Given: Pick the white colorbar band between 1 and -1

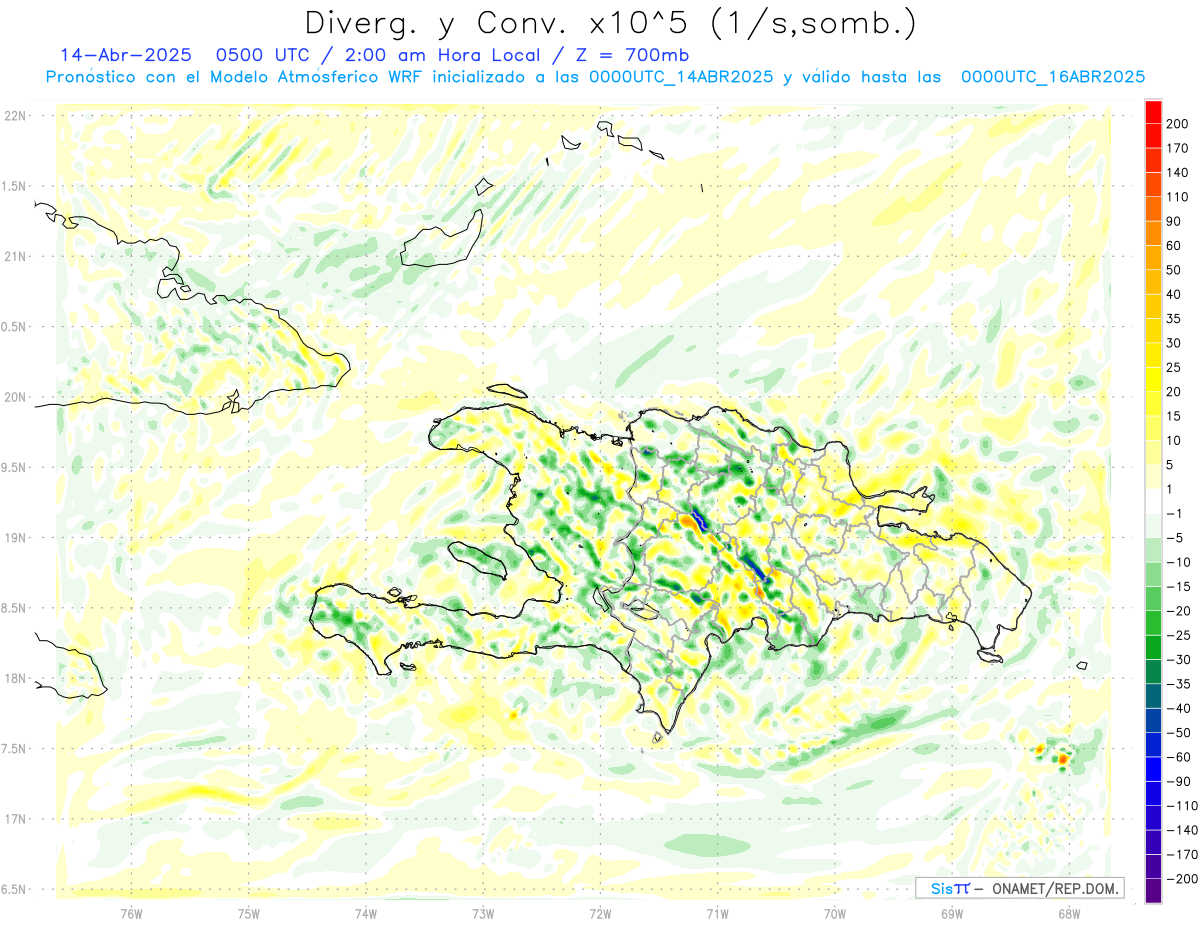Looking at the screenshot, I should [1153, 501].
